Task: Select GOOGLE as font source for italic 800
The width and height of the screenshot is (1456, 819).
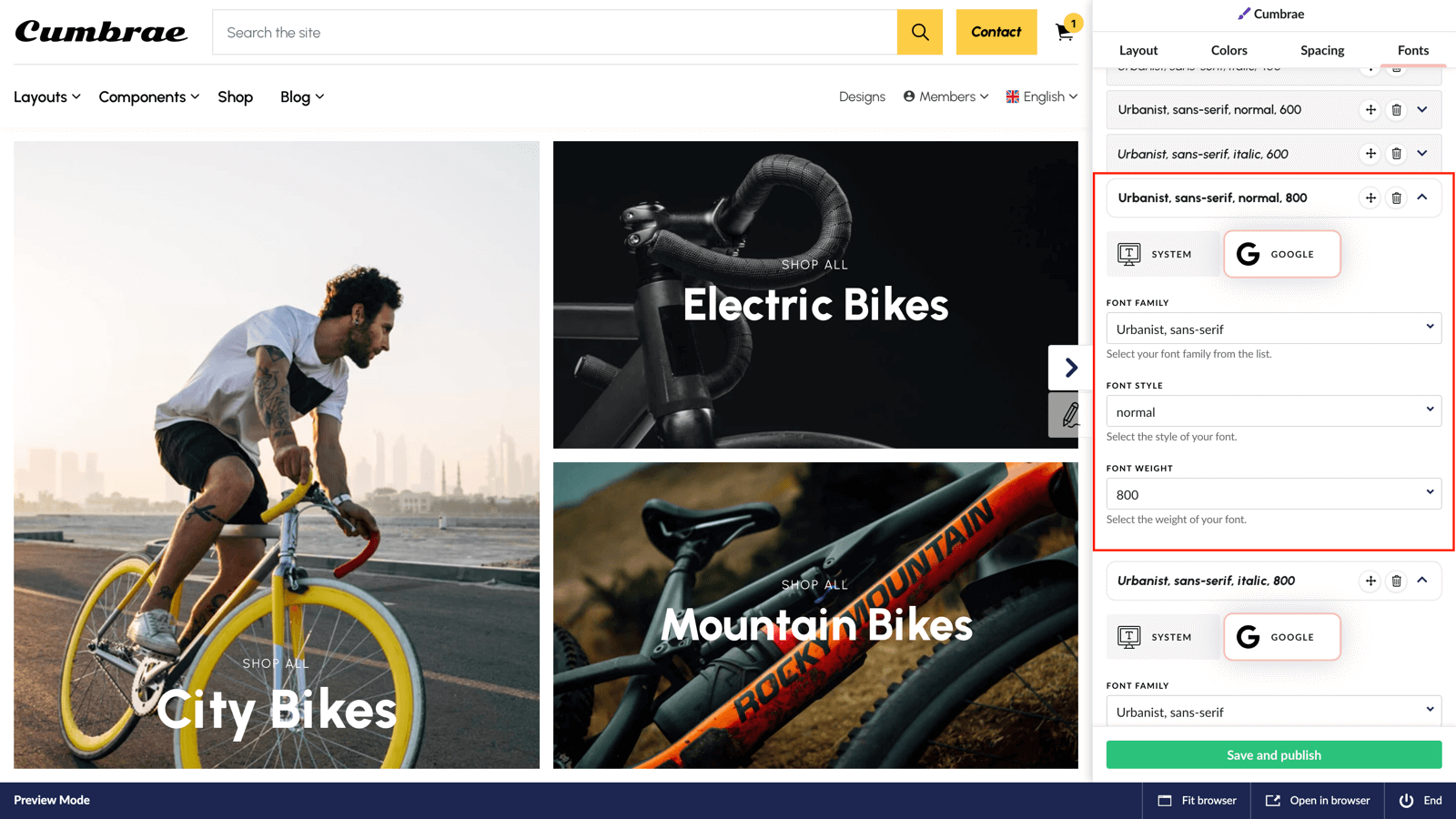Action: click(1281, 637)
